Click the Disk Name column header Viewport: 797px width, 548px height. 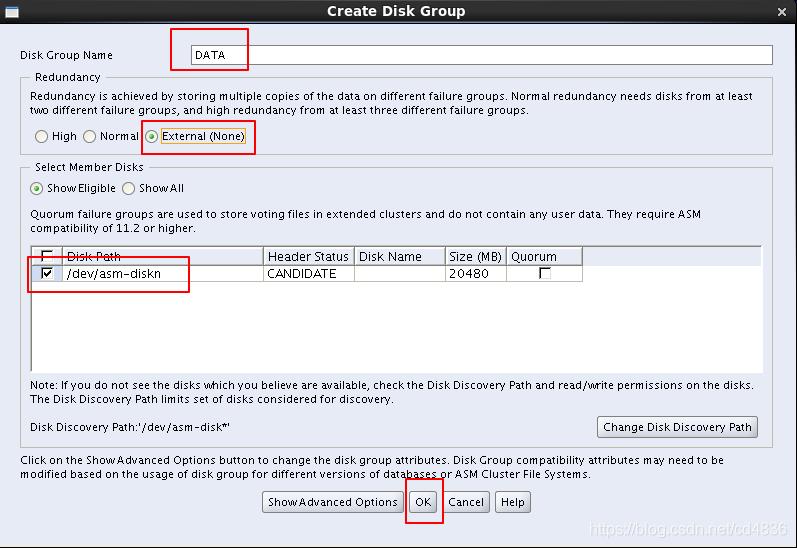400,256
